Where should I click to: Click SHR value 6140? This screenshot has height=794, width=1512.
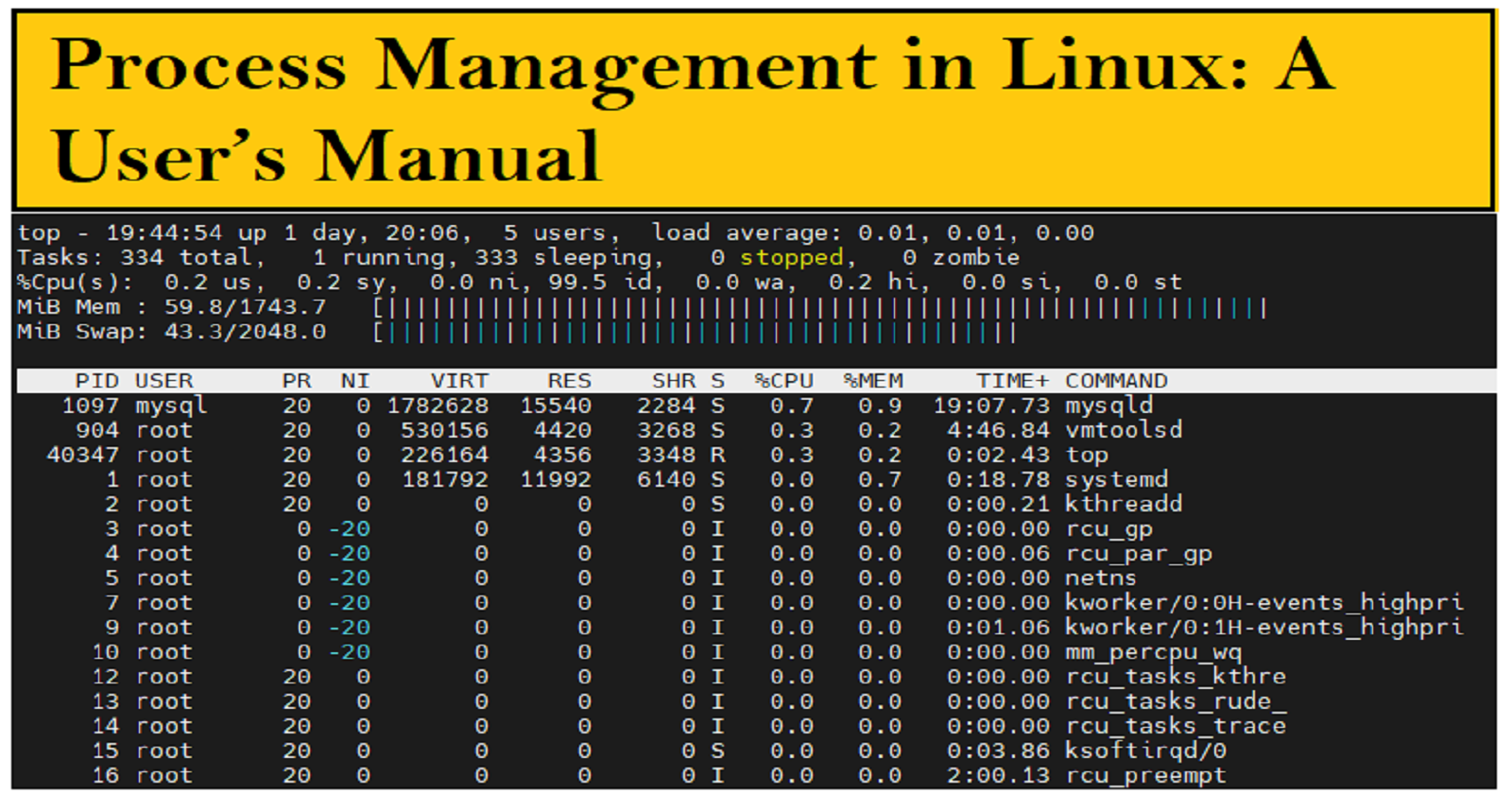666,479
